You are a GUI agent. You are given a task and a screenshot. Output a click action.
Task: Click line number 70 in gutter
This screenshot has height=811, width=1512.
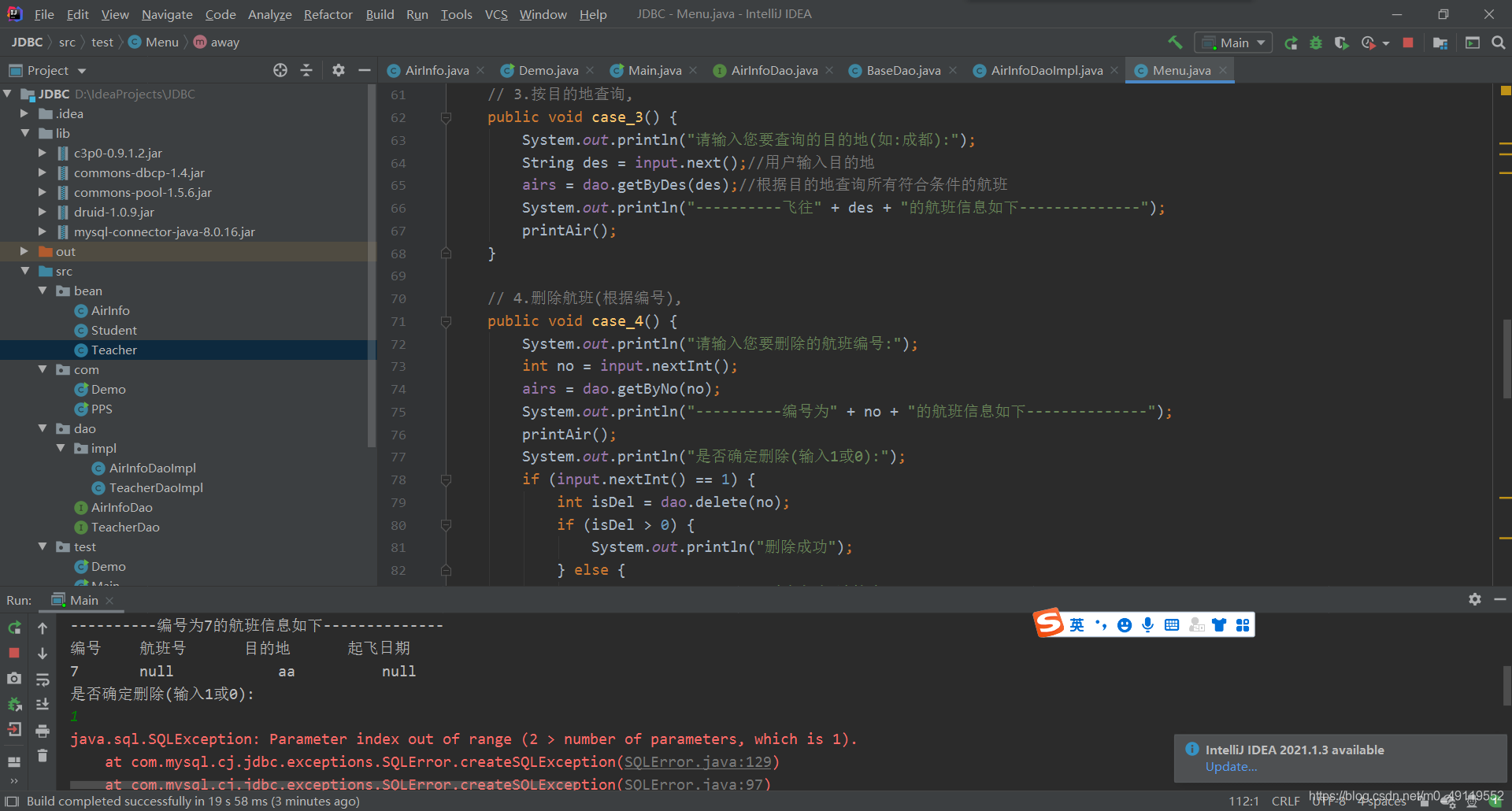tap(398, 298)
